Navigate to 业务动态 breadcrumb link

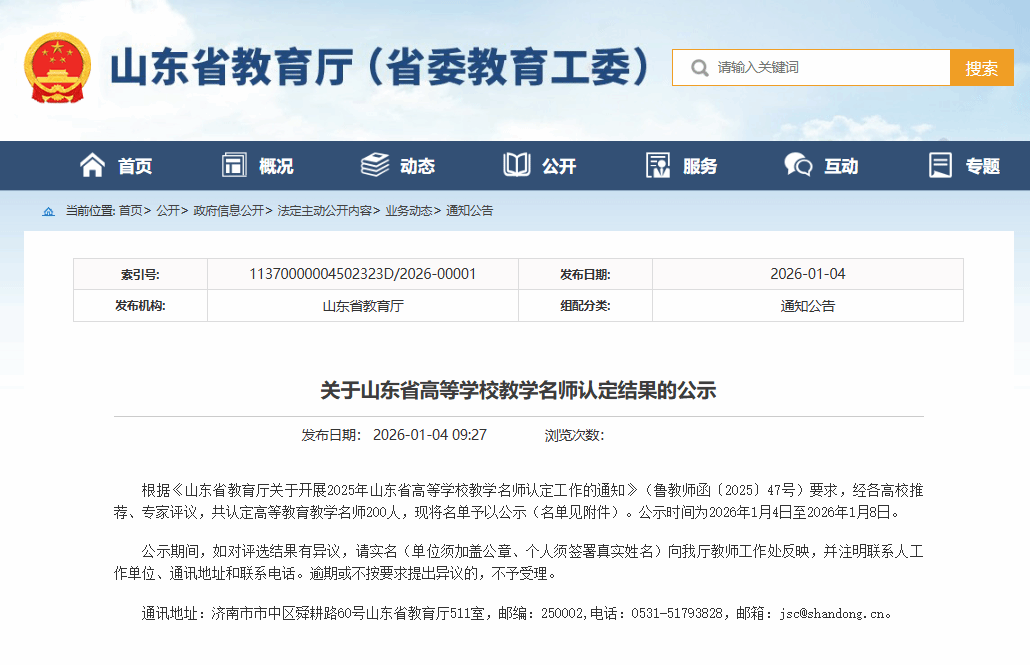pos(408,211)
